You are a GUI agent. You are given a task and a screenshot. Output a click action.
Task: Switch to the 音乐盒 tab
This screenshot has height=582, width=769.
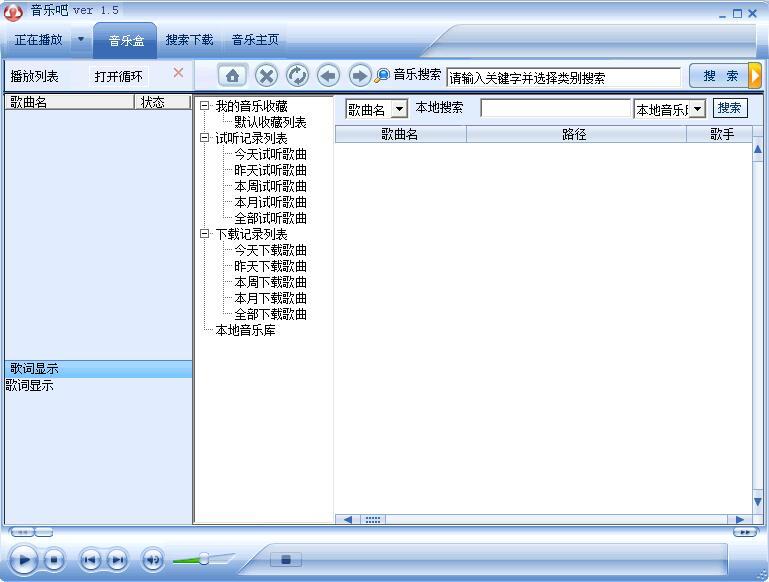(126, 41)
